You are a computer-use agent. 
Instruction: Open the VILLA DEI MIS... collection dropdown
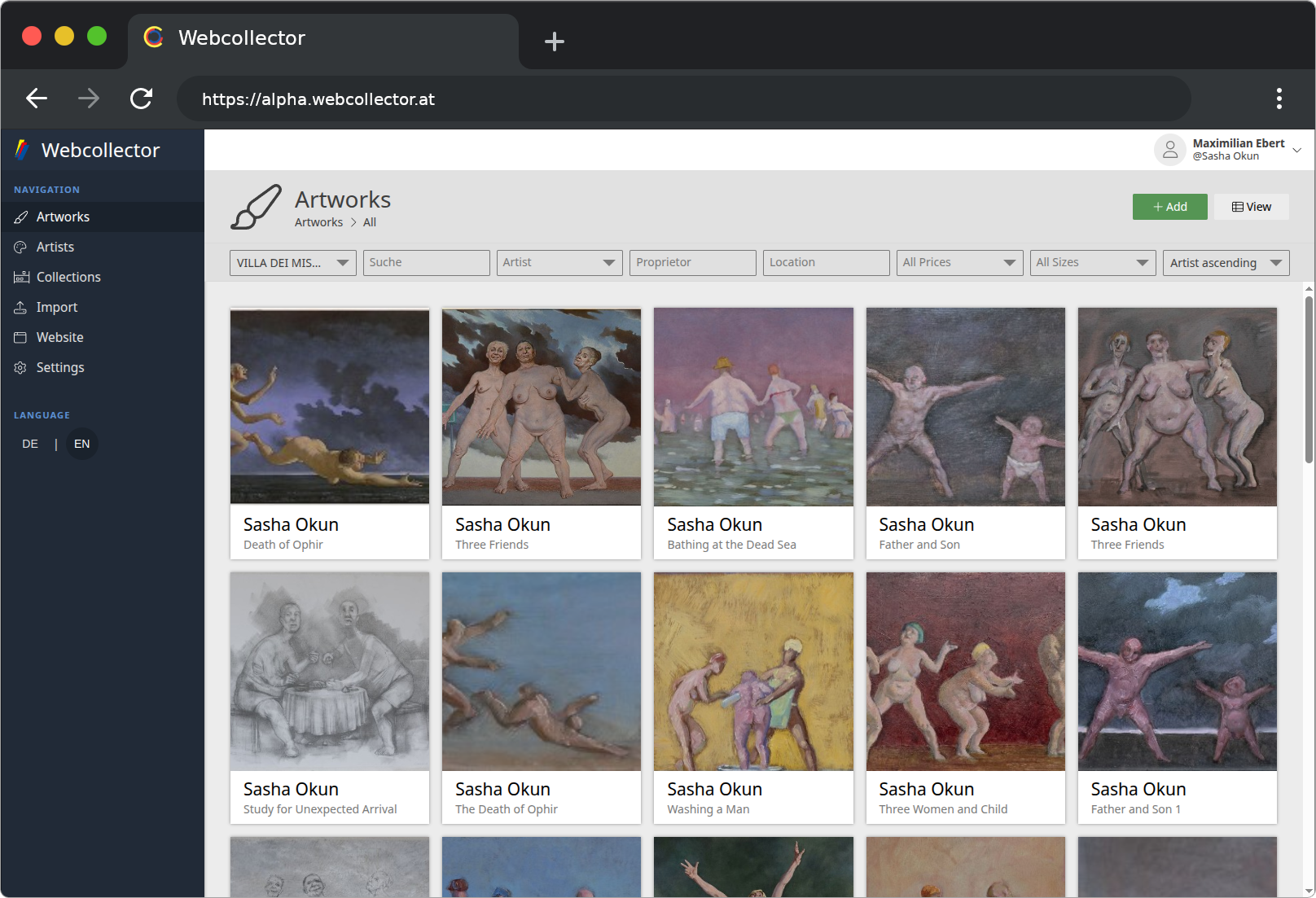click(x=293, y=263)
